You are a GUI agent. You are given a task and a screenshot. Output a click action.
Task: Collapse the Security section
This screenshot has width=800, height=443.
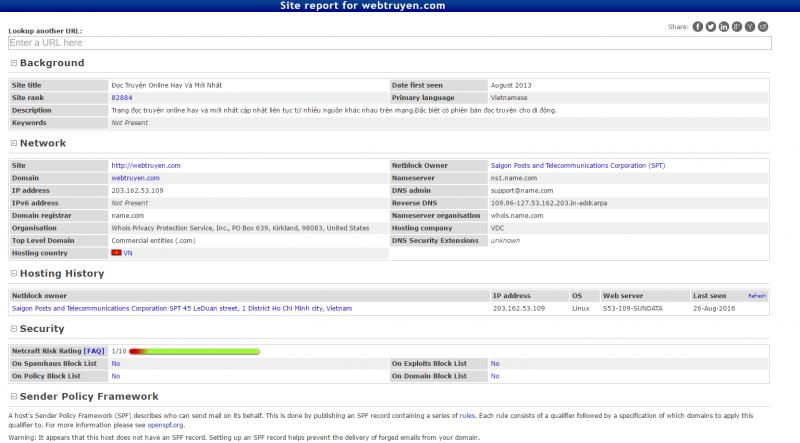14,328
